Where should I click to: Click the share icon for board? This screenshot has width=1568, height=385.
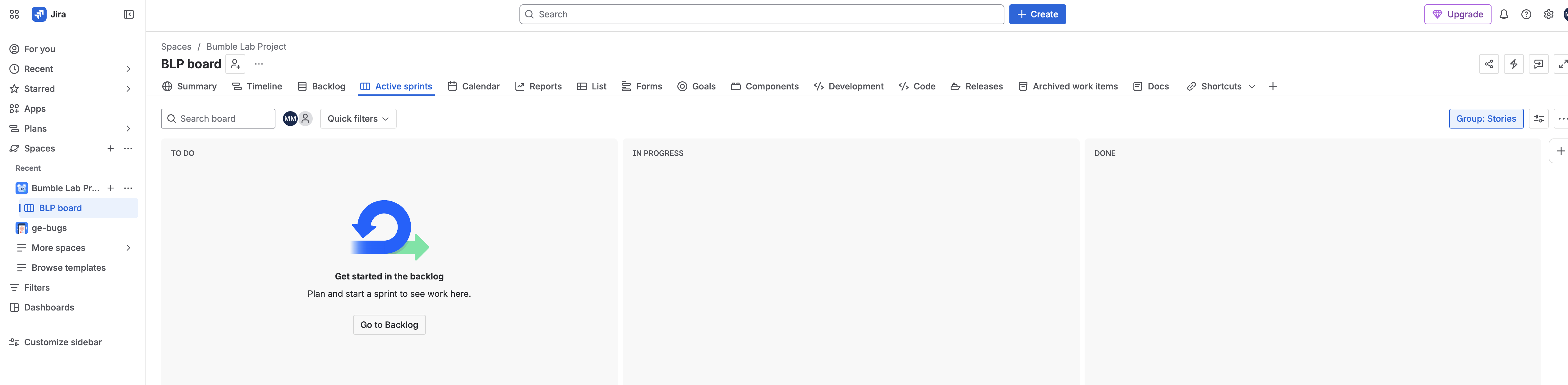pos(1489,64)
